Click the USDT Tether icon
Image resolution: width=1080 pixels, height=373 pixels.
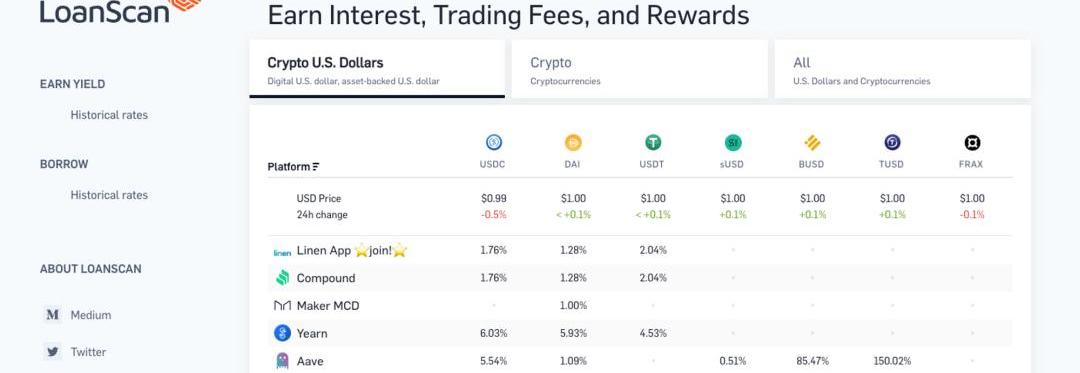point(653,142)
